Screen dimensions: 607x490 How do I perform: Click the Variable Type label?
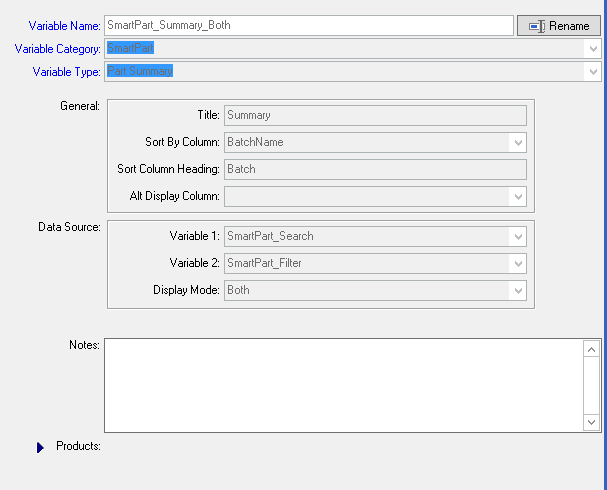click(66, 72)
